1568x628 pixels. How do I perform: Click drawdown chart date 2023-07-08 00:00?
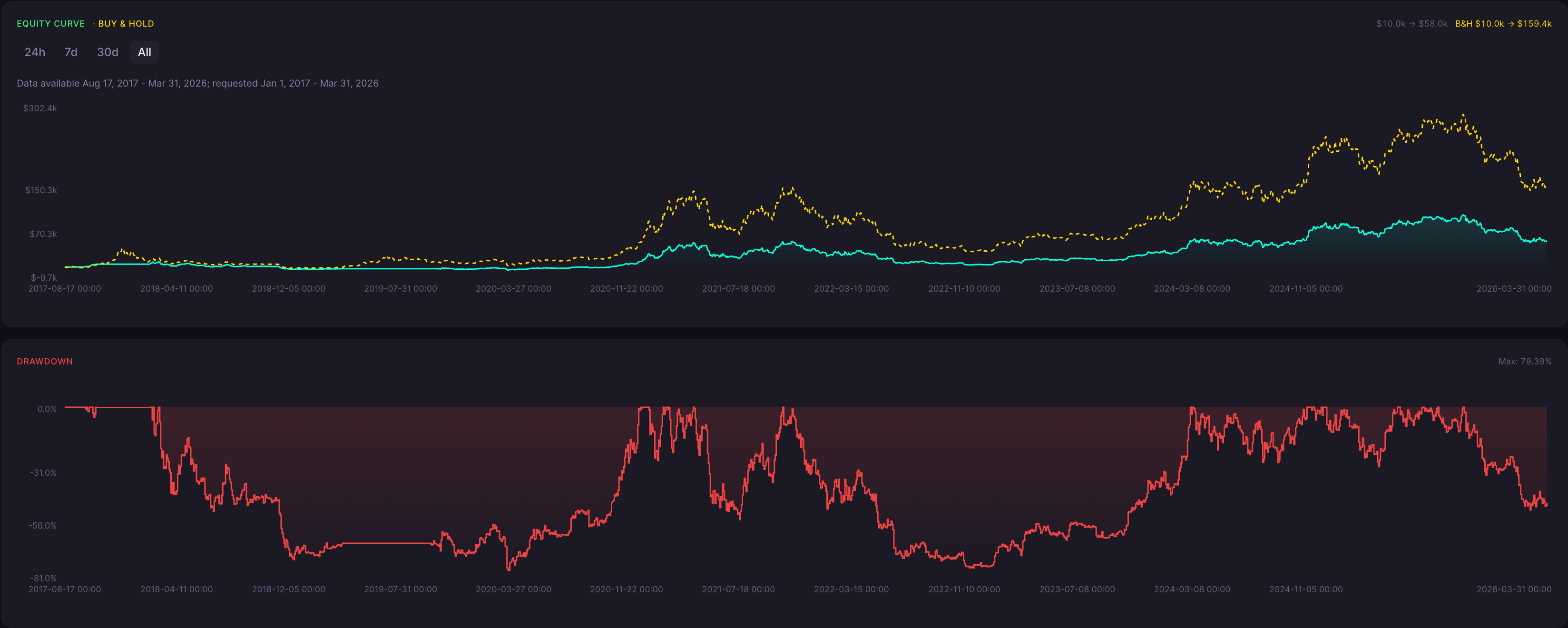(1078, 589)
